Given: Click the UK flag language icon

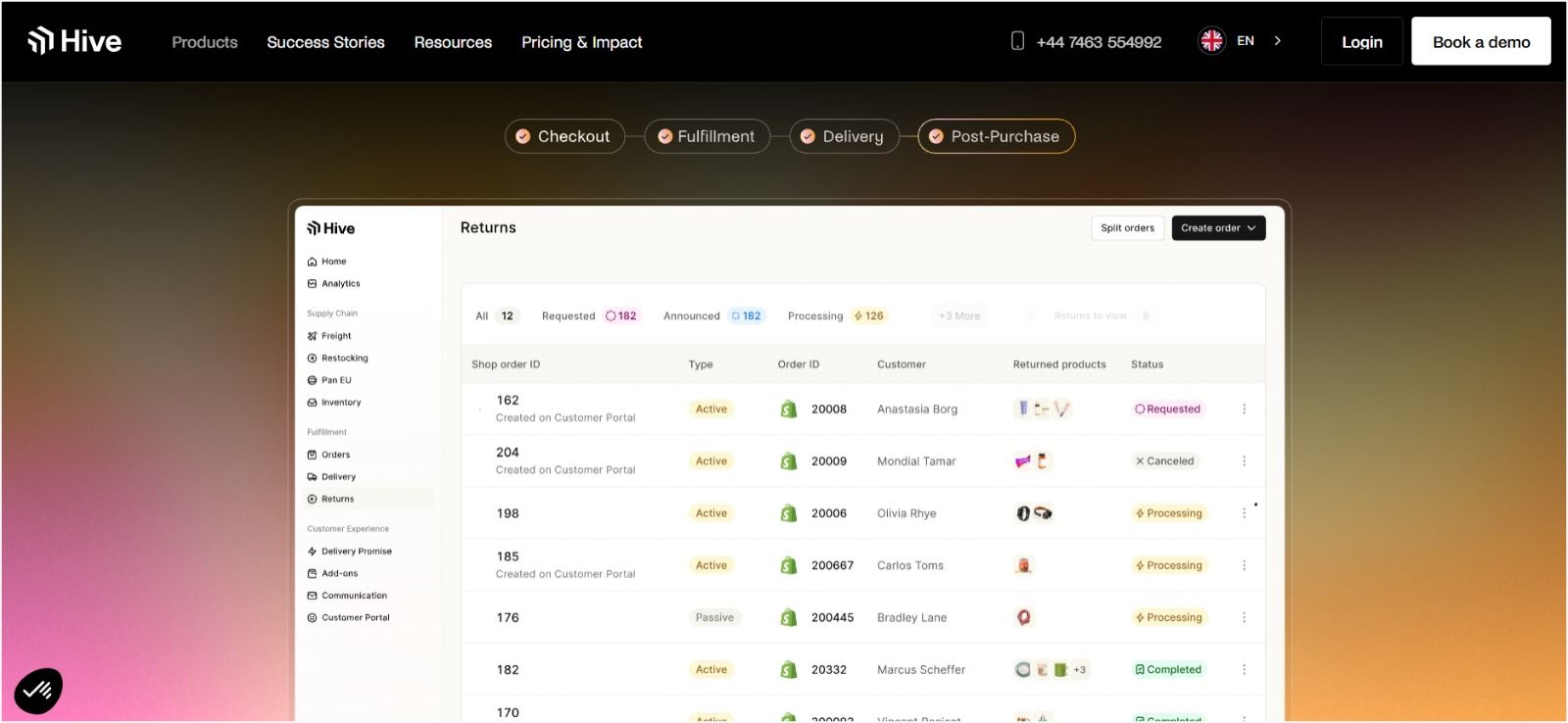Looking at the screenshot, I should click(1212, 40).
